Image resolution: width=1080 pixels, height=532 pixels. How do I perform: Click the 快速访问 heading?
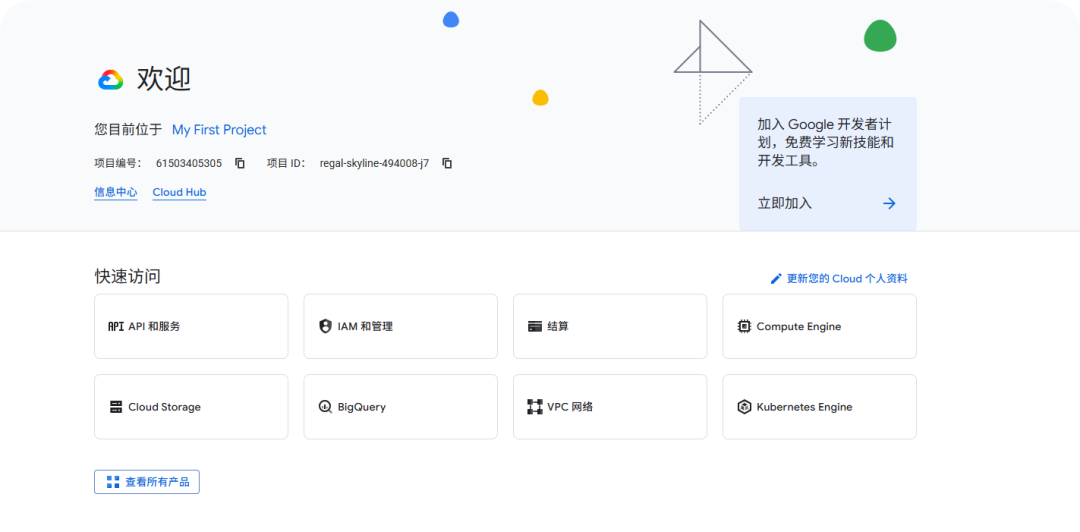pyautogui.click(x=127, y=277)
